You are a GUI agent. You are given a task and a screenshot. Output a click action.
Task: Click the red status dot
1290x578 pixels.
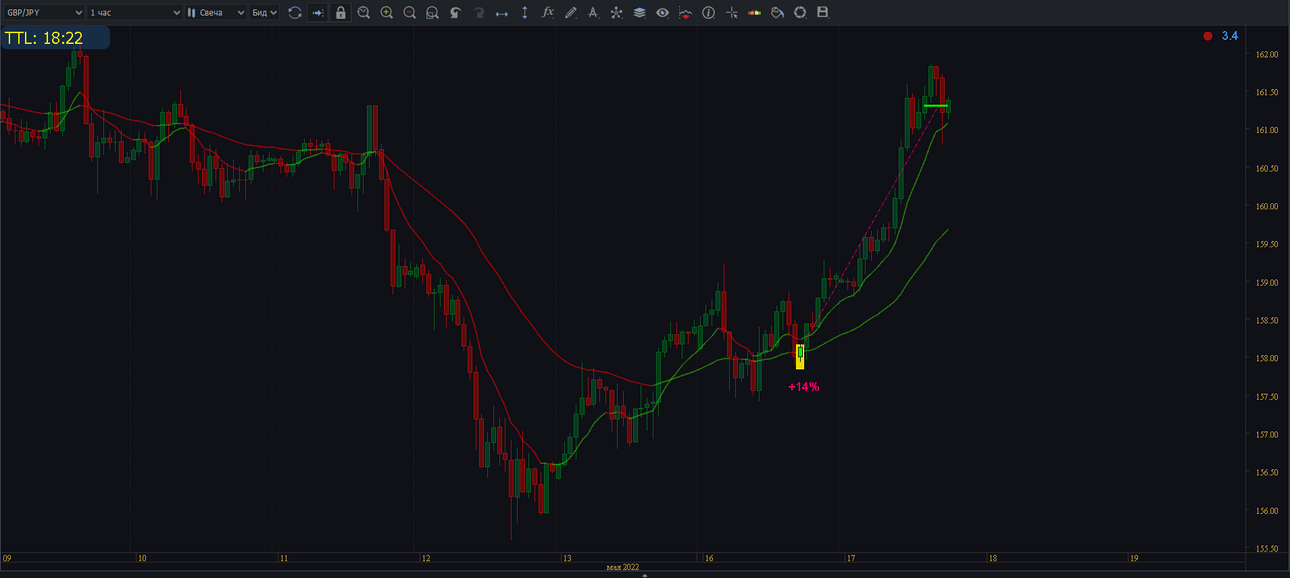(1208, 36)
